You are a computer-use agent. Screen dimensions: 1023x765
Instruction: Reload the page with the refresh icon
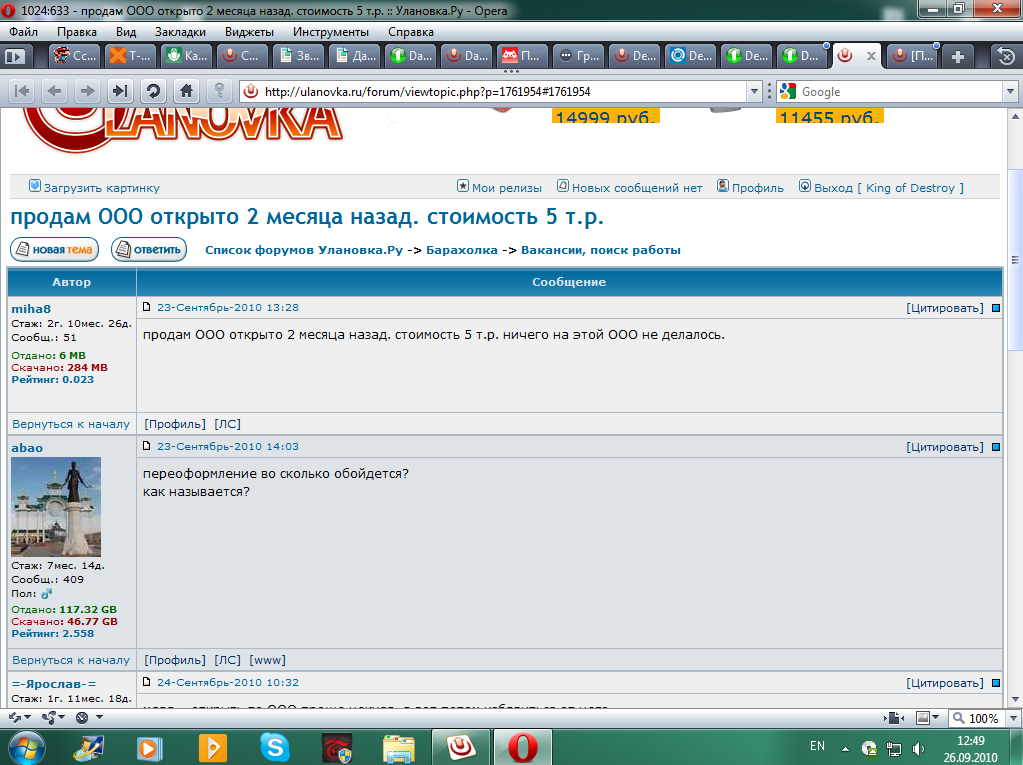[x=153, y=91]
